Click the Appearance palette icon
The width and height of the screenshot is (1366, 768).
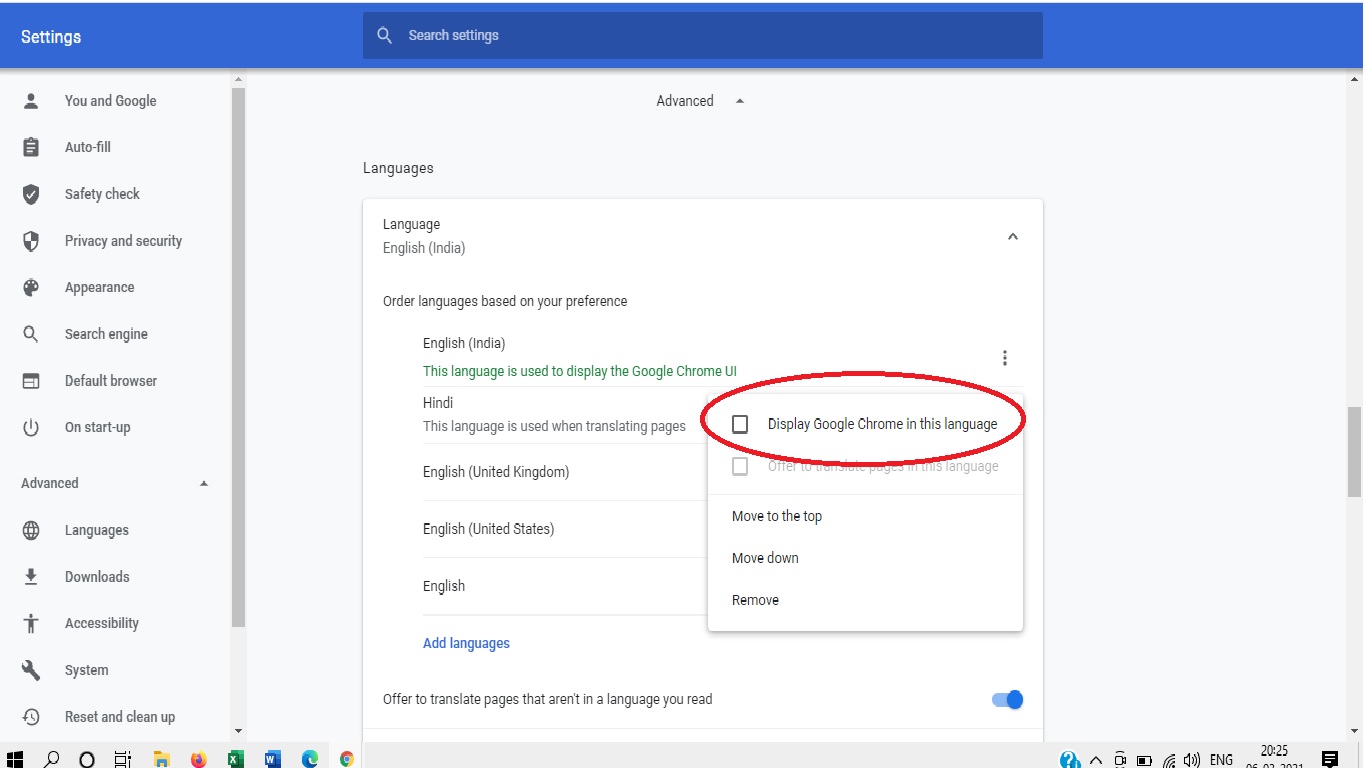[31, 287]
